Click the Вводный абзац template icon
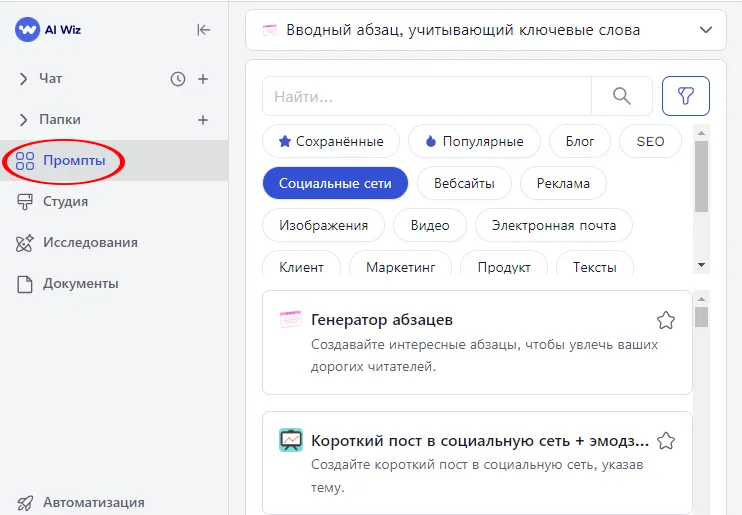 click(270, 30)
